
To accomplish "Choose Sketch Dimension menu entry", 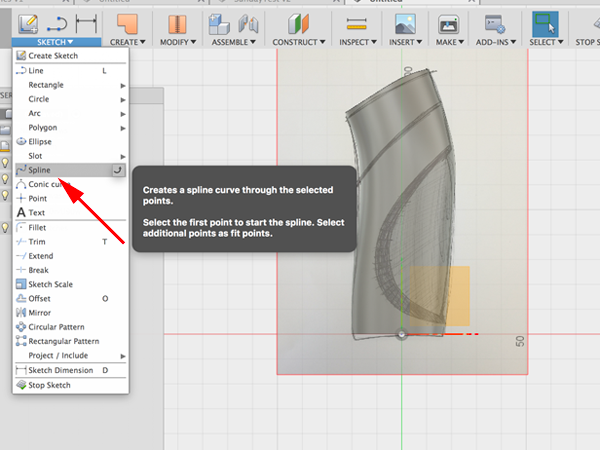I will 70,370.
